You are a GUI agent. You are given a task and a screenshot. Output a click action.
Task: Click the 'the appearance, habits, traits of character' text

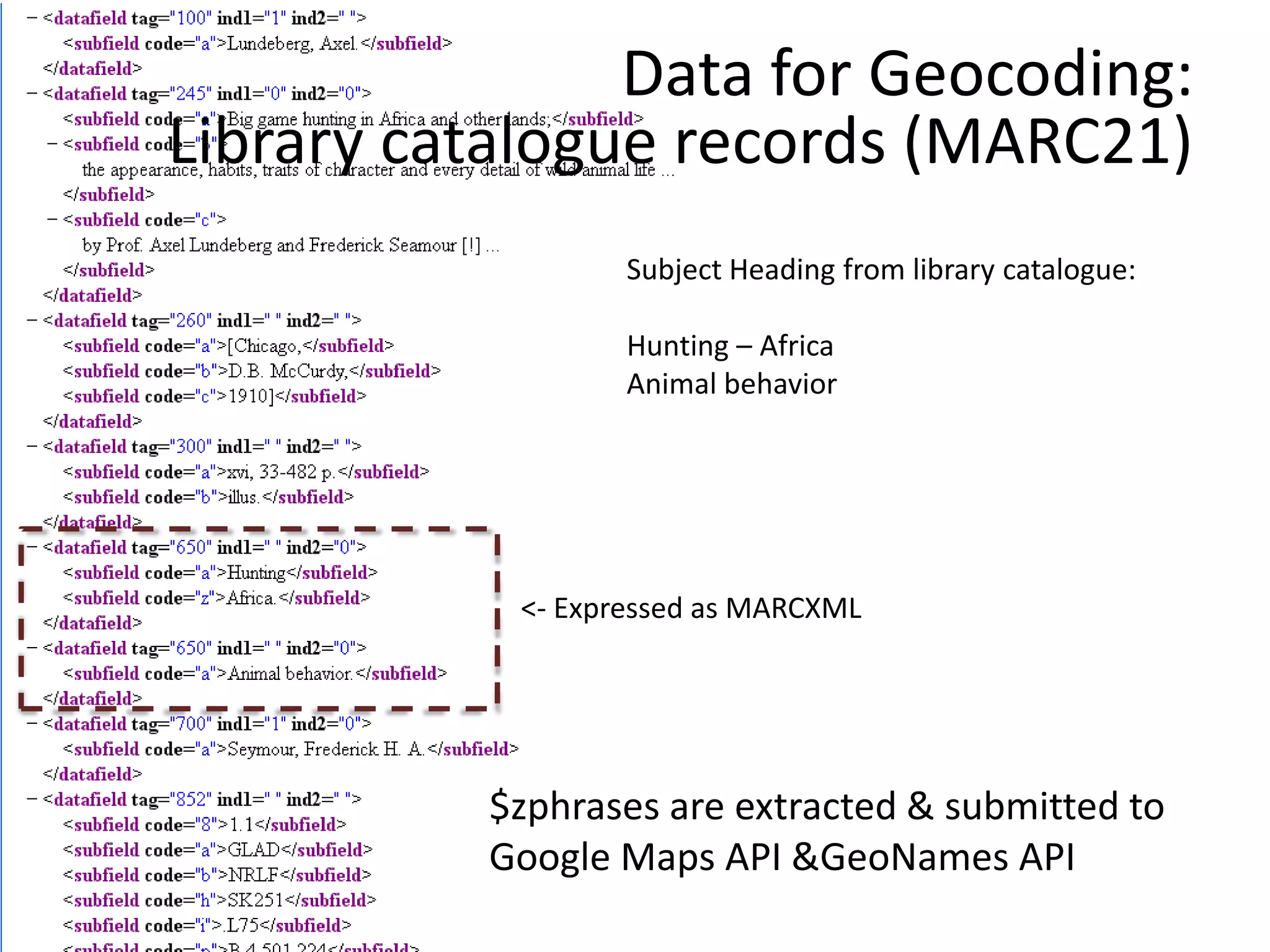378,170
